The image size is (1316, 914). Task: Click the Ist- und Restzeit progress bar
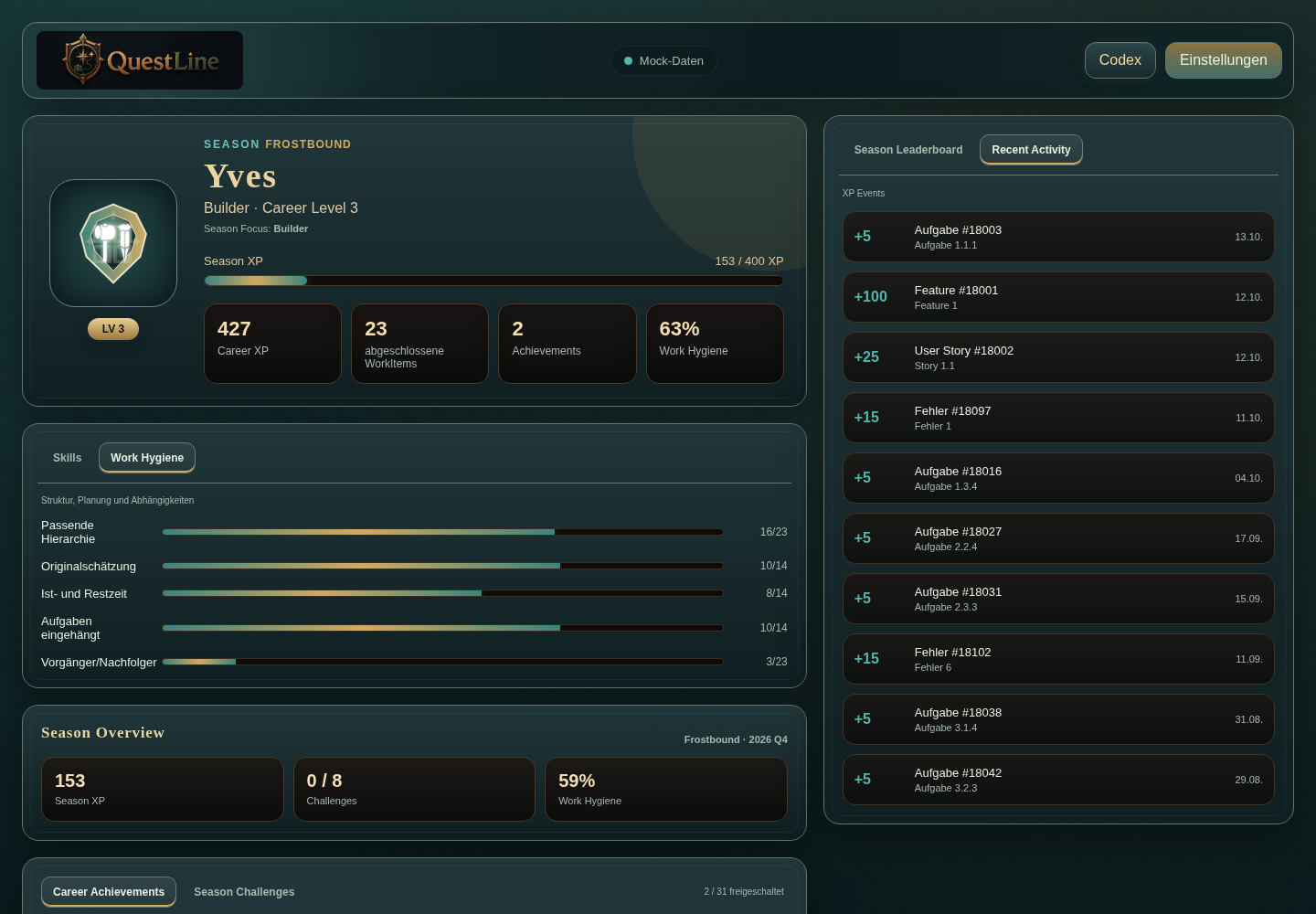443,593
